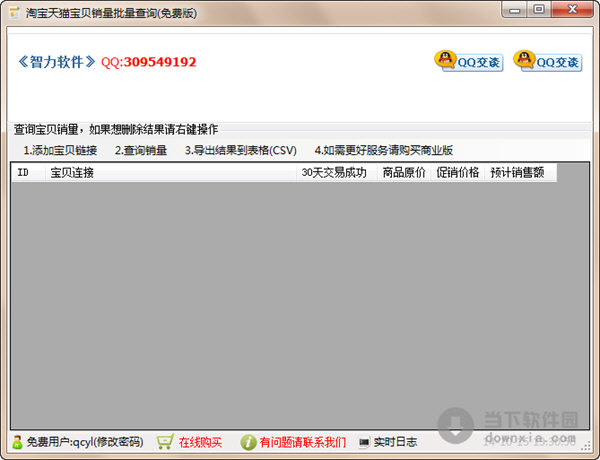The height and width of the screenshot is (460, 600).
Task: Click the 《智力软件》 logo text
Action: pyautogui.click(x=56, y=62)
